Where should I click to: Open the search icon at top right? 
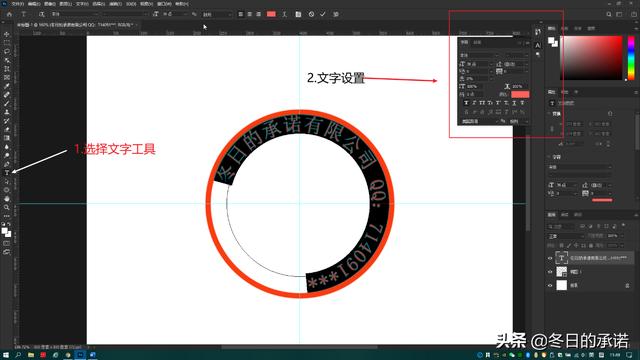(x=609, y=14)
